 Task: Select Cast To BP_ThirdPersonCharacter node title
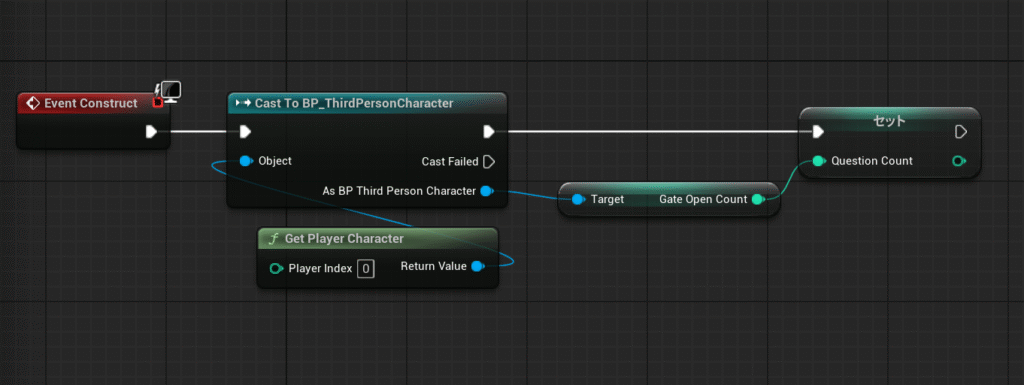click(x=354, y=103)
